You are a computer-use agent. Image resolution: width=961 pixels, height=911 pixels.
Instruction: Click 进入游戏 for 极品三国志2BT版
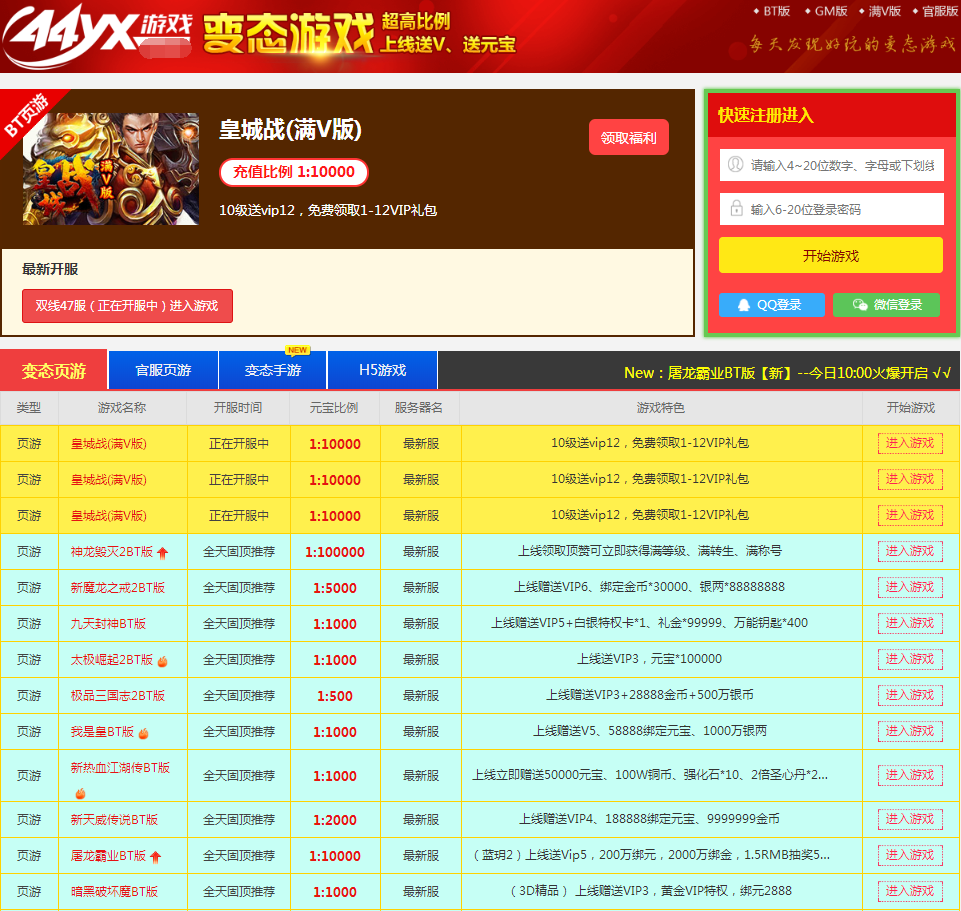coord(909,695)
